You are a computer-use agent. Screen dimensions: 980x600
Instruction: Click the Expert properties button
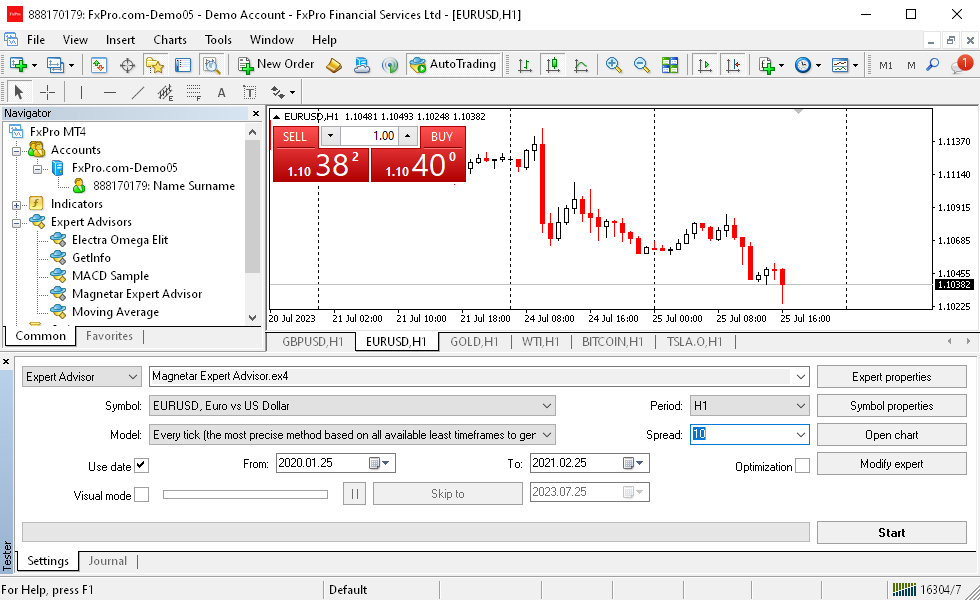tap(892, 377)
